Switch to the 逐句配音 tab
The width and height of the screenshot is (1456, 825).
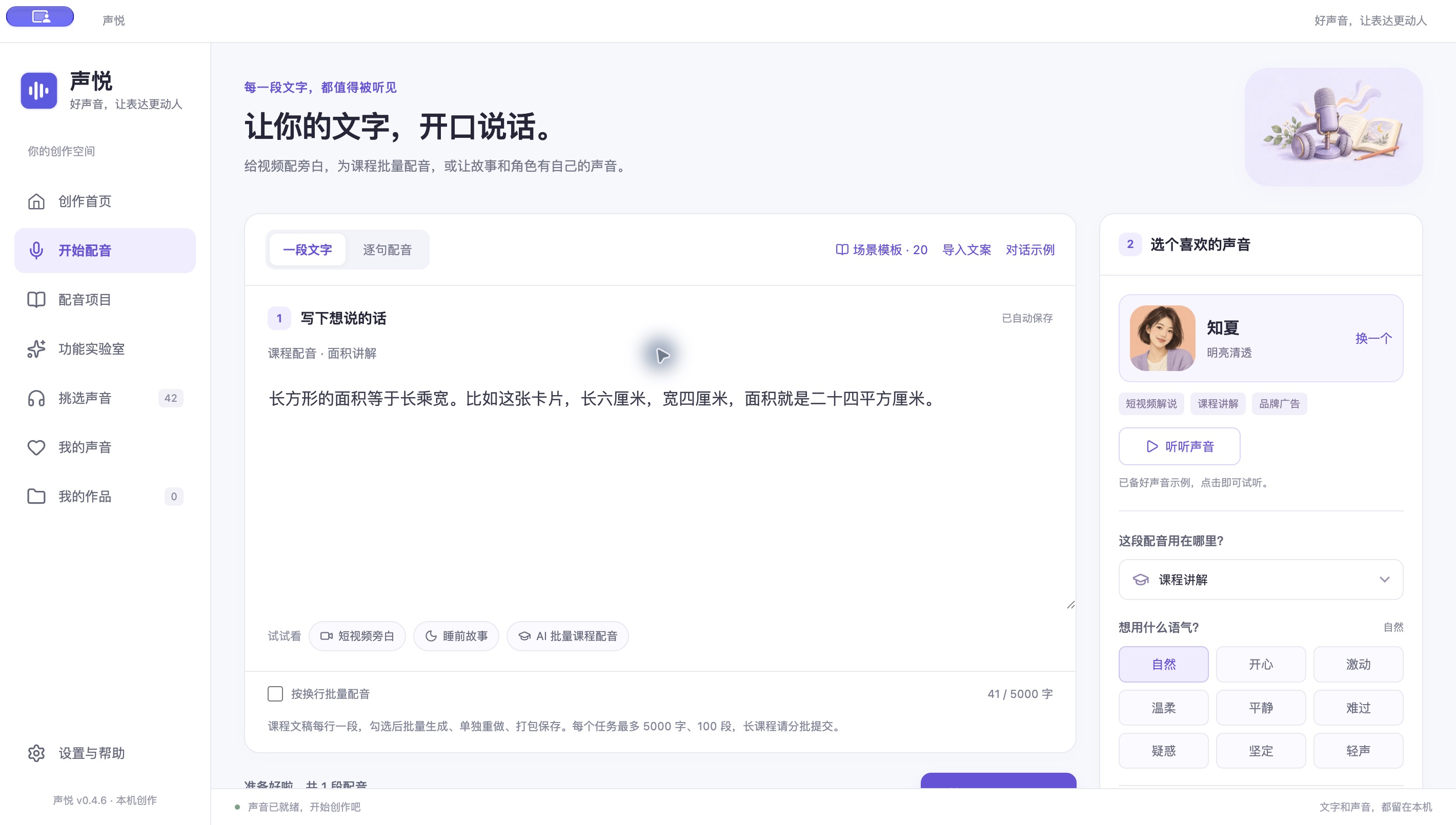[388, 250]
